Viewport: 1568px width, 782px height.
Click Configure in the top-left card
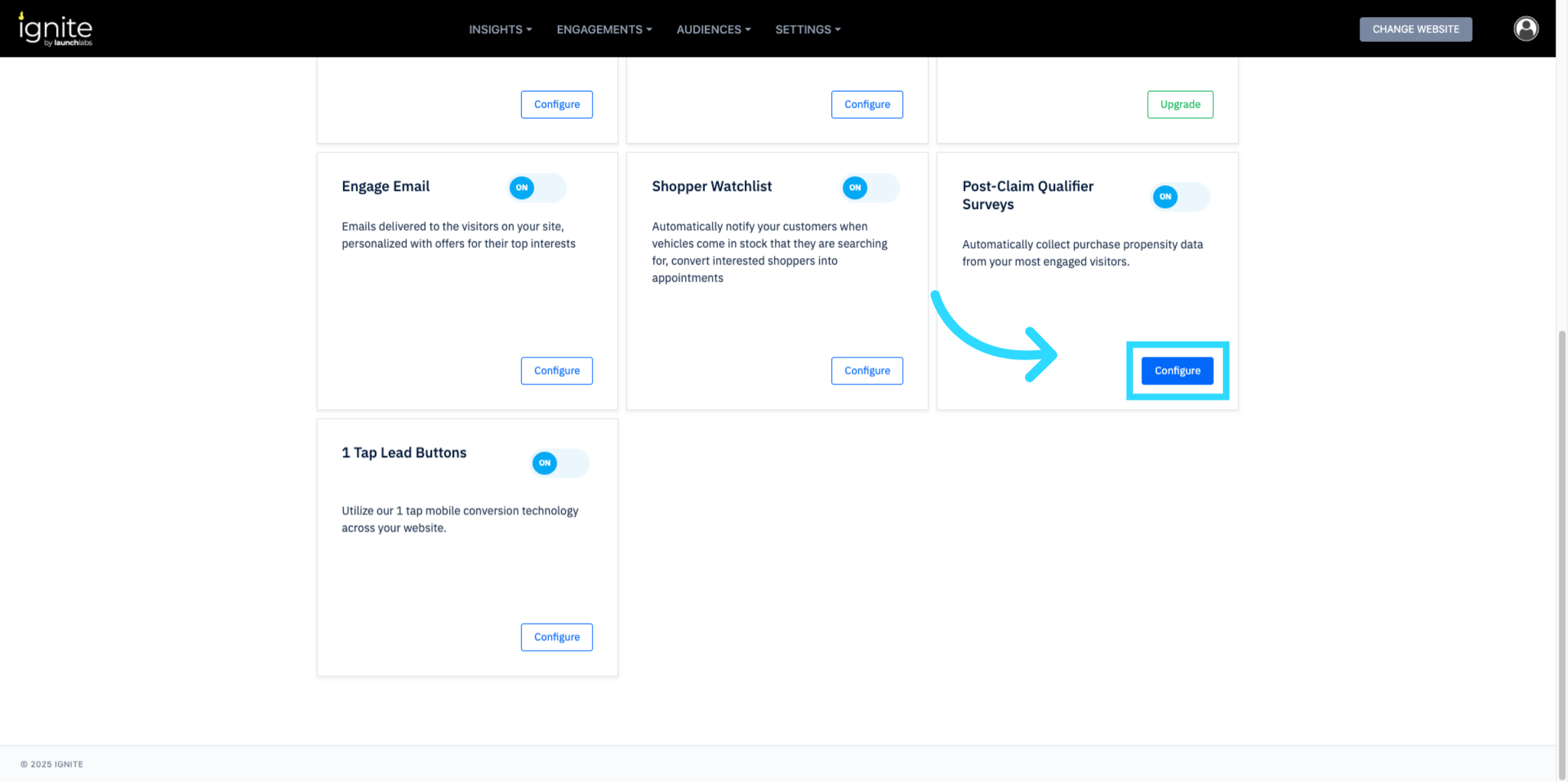556,105
